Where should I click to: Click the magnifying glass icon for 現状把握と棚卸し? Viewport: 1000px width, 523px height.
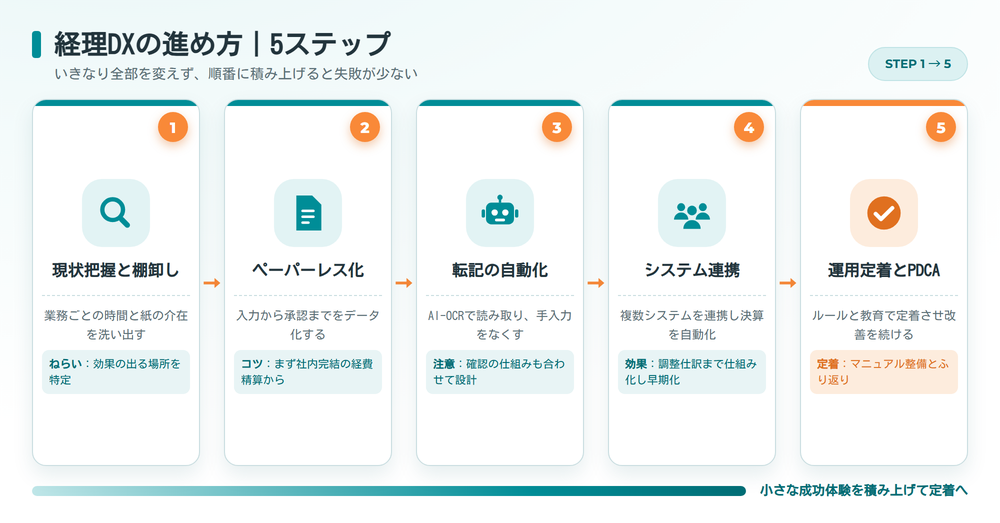(115, 212)
